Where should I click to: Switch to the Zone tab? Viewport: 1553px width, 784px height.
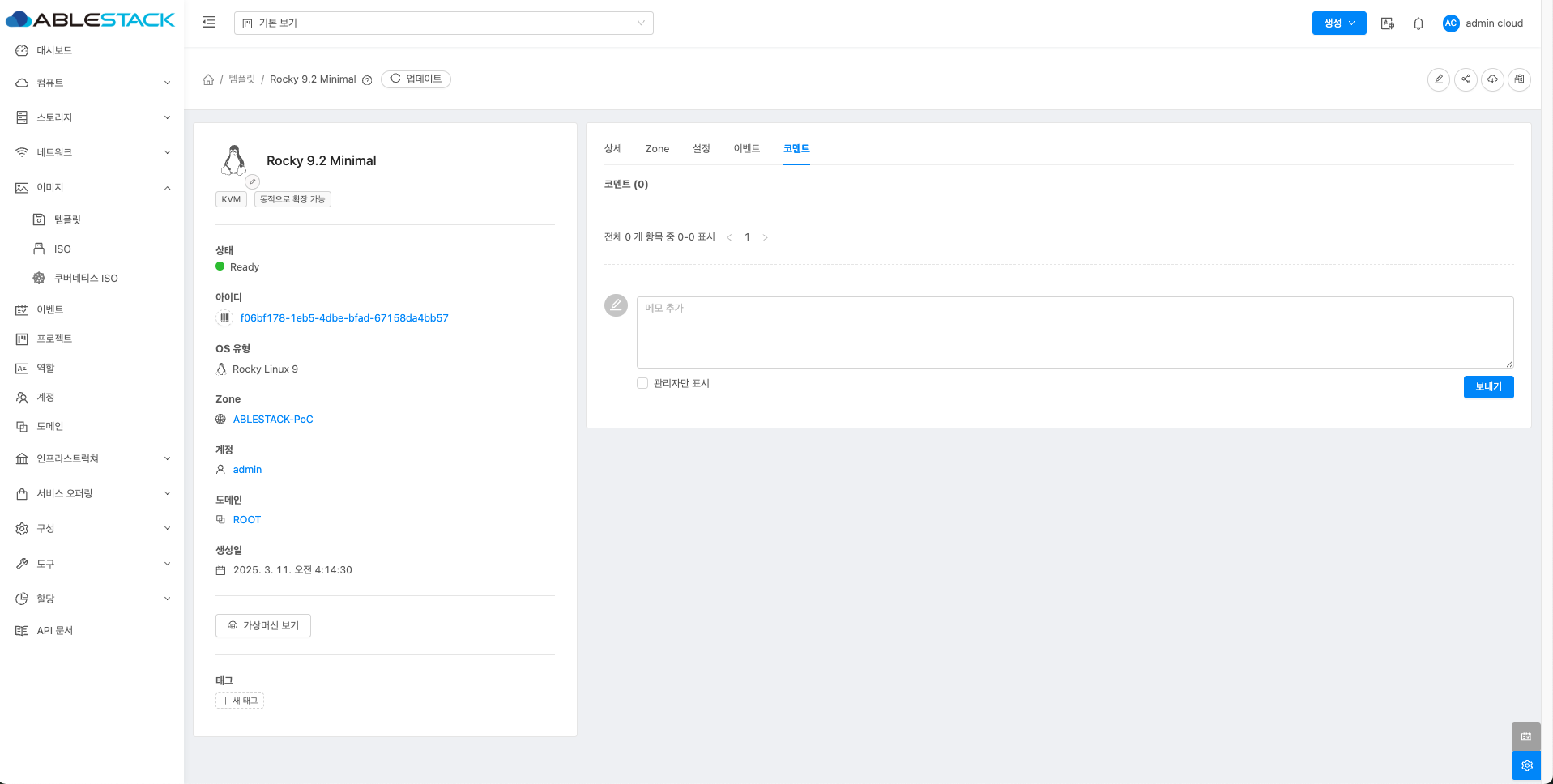click(657, 149)
